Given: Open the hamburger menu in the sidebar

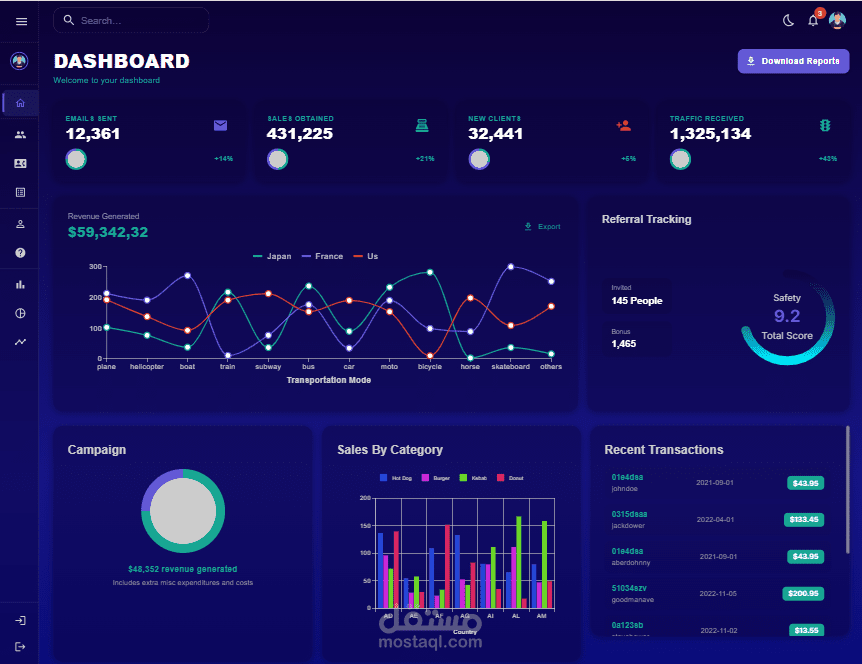Looking at the screenshot, I should (21, 21).
